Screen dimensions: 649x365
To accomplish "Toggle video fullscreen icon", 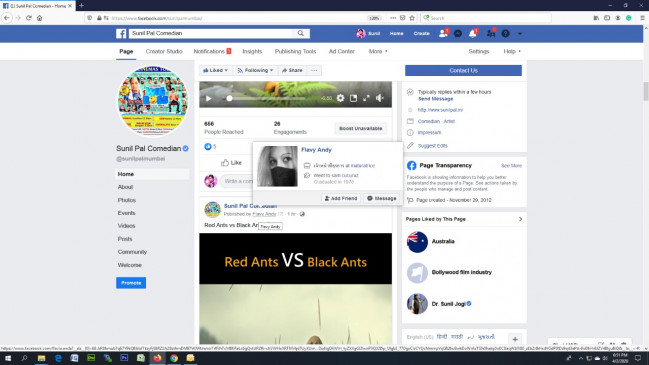I will [x=366, y=98].
